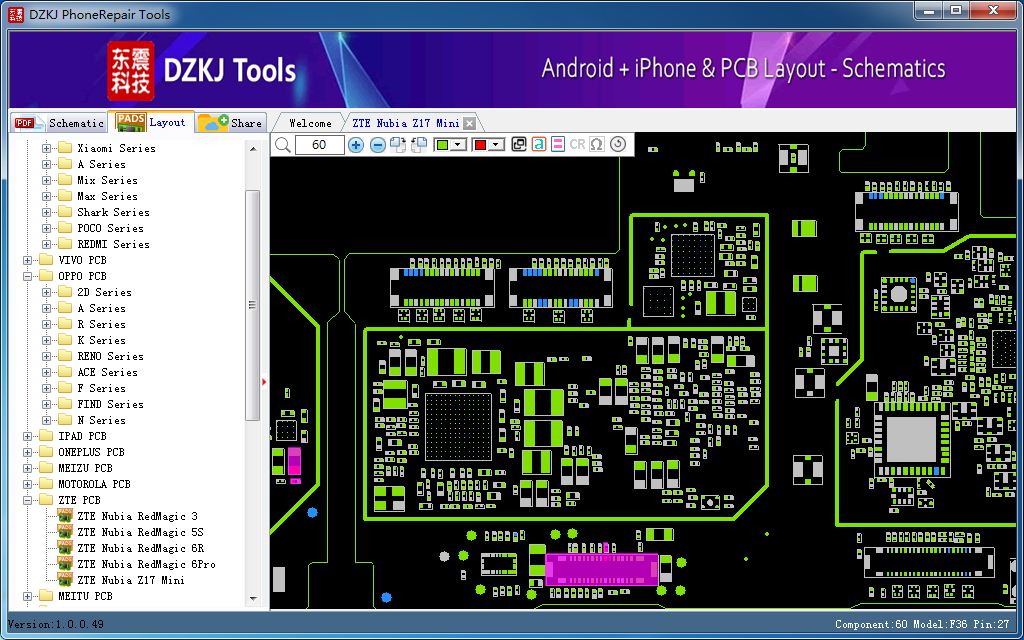Expand the ONEPLUS PCB folder node
Screen dimensions: 1024x640
27,452
